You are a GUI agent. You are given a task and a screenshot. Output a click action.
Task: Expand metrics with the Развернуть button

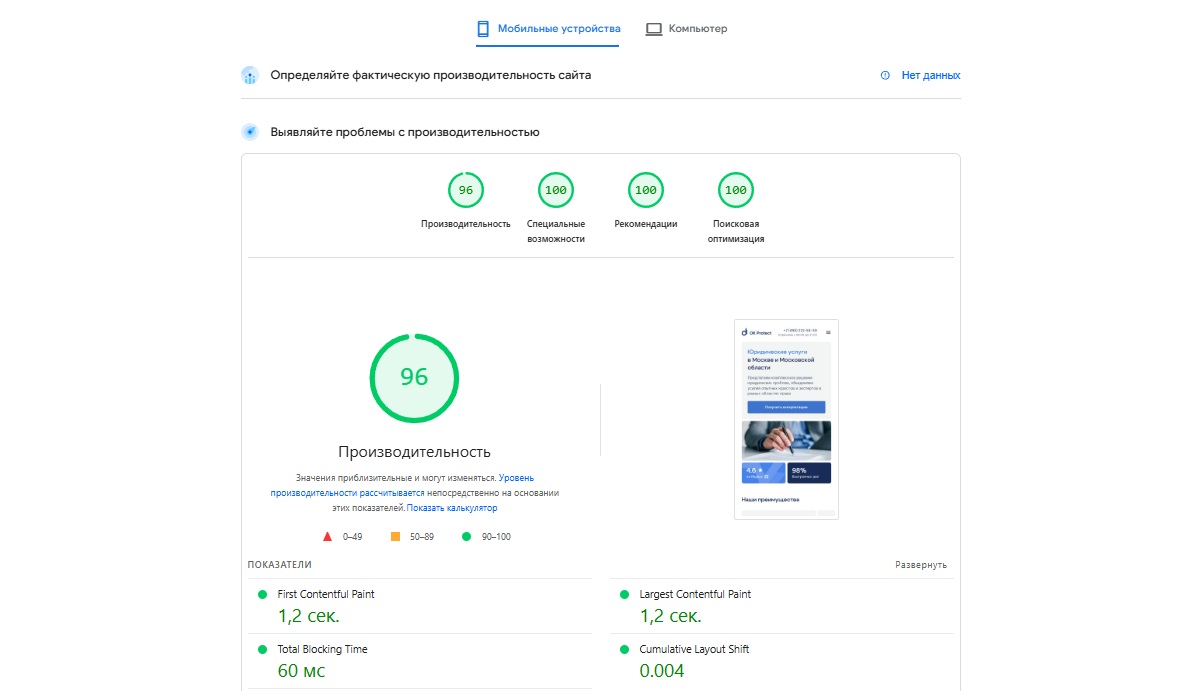(x=921, y=565)
